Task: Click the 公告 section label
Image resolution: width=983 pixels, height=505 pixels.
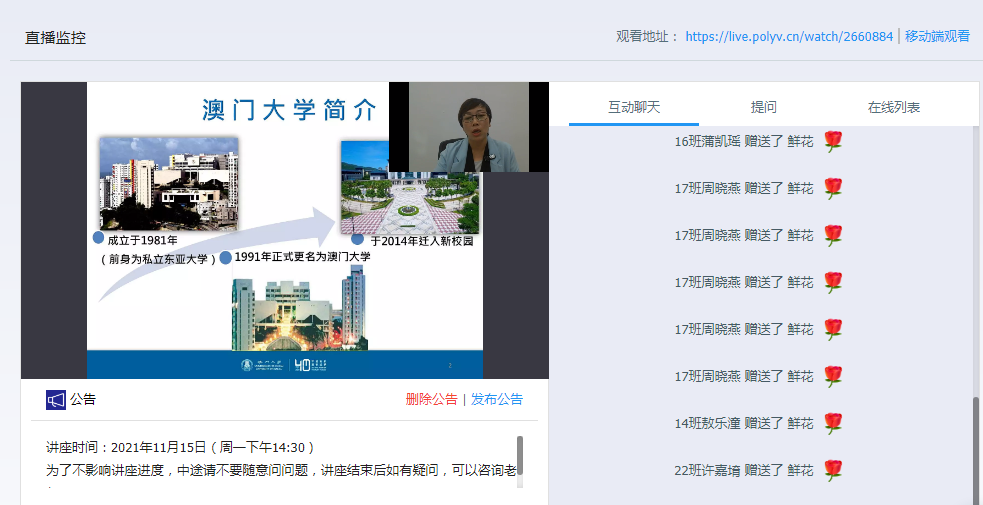Action: (83, 400)
